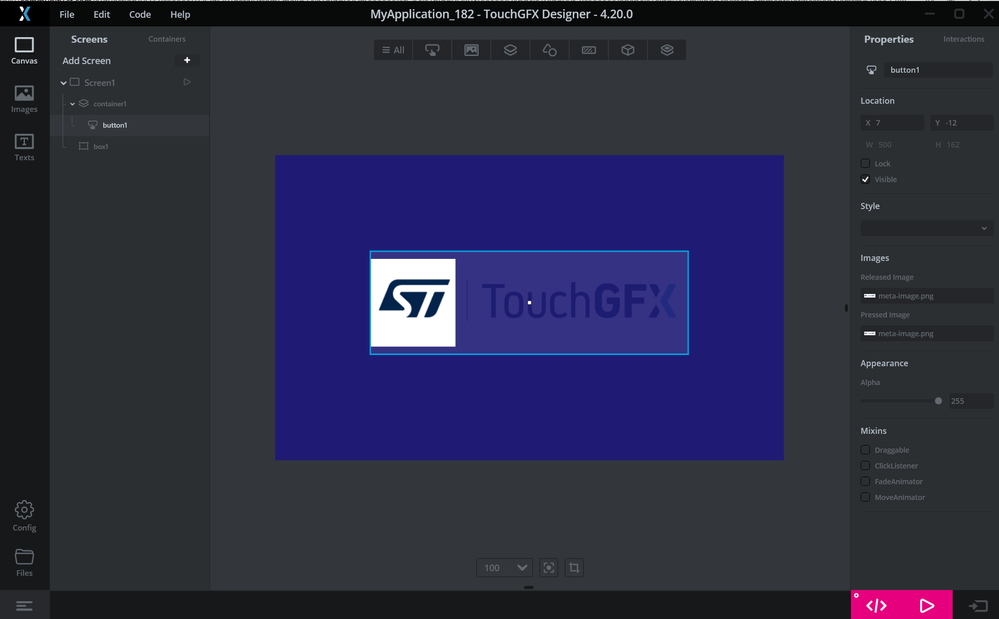The height and width of the screenshot is (619, 999).
Task: Collapse the Screen1 tree node
Action: (64, 83)
